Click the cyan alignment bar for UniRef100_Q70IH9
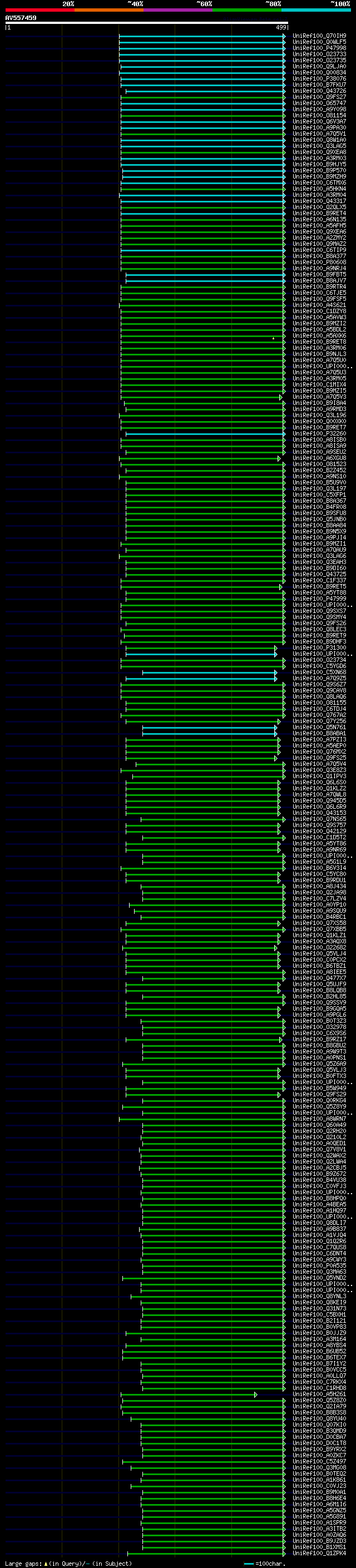356x1568 pixels. [202, 37]
